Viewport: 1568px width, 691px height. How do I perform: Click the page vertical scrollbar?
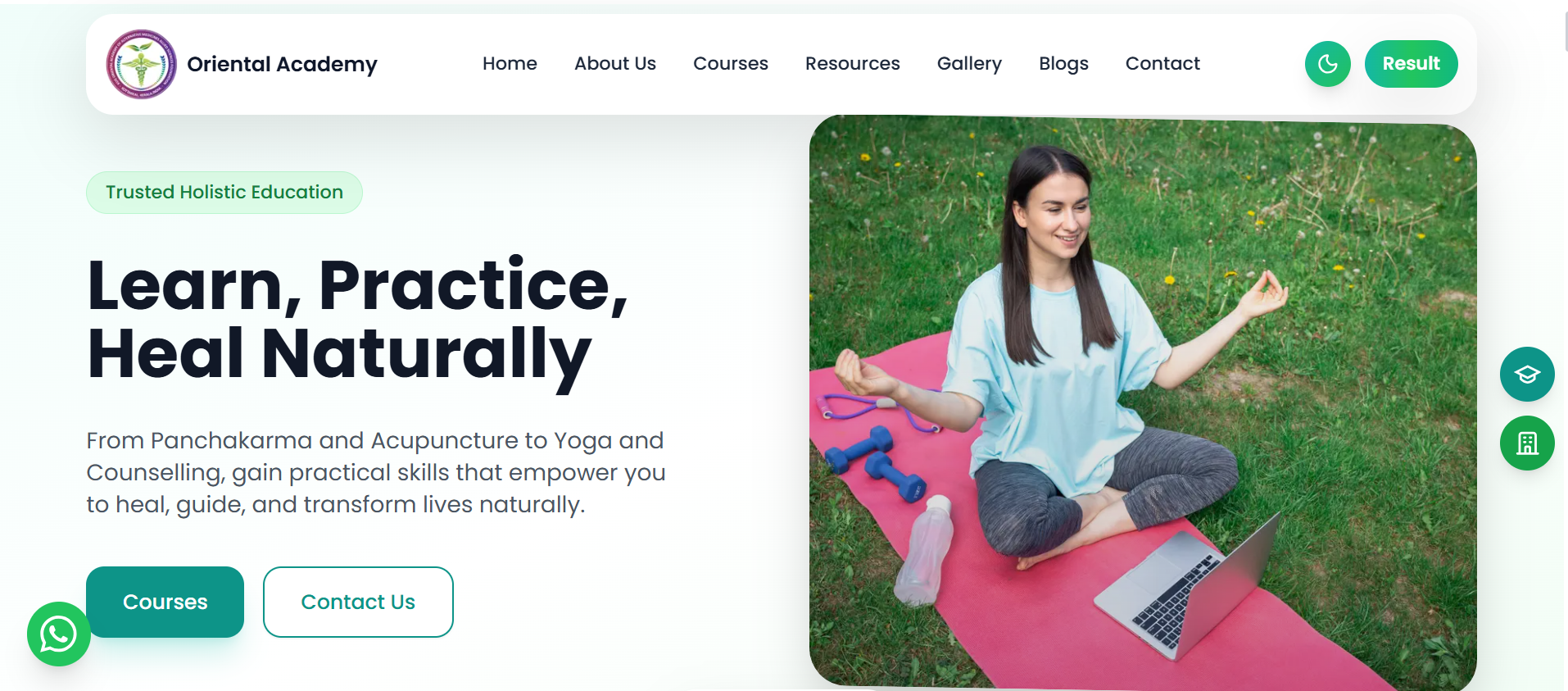[1566, 33]
